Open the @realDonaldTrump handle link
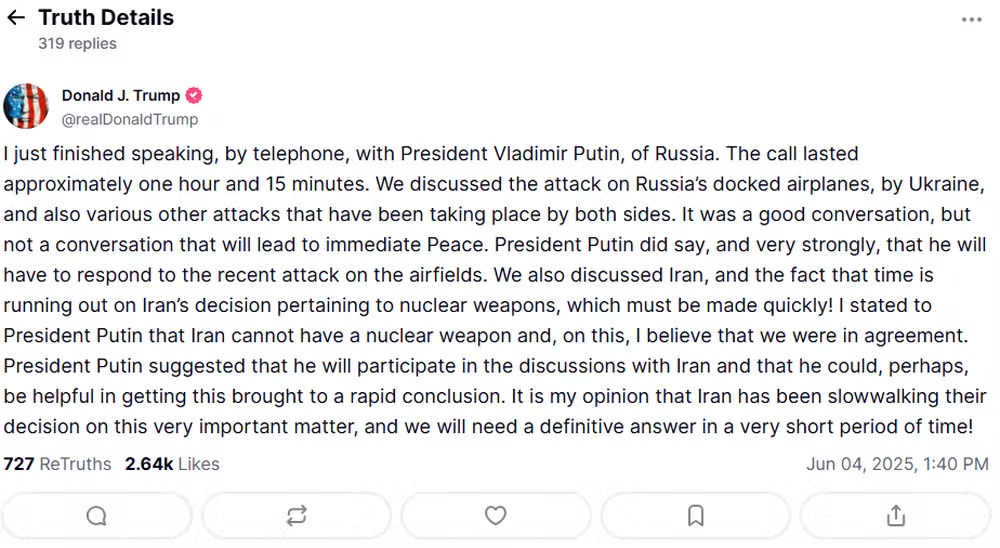 pyautogui.click(x=129, y=119)
